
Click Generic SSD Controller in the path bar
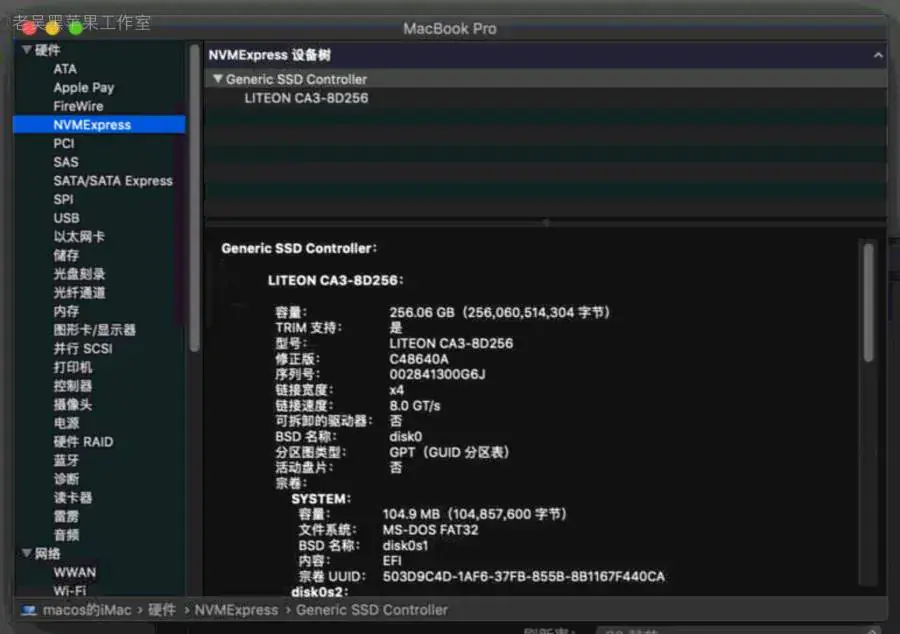371,610
